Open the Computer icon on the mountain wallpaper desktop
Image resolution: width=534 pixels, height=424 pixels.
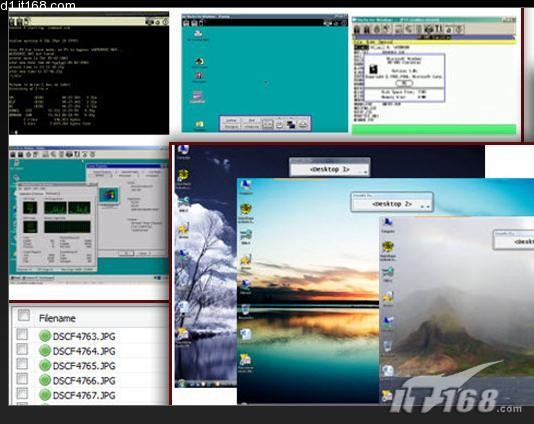388,225
